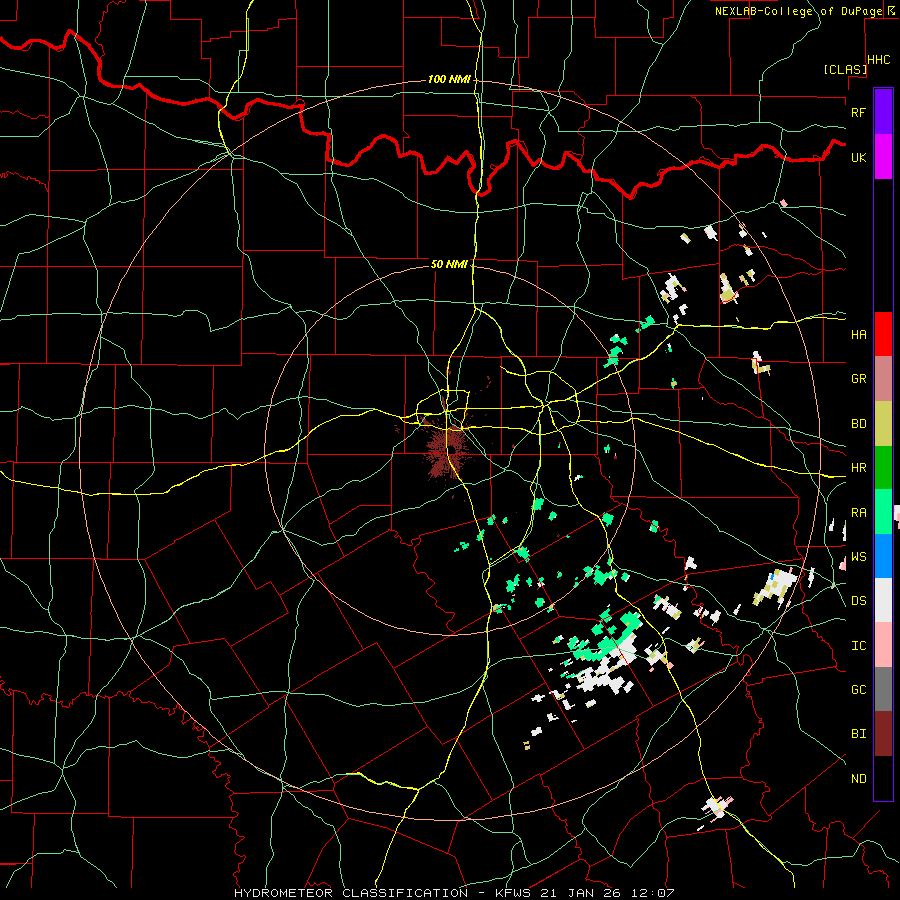
Task: Click the GR legend label
Action: pos(858,379)
